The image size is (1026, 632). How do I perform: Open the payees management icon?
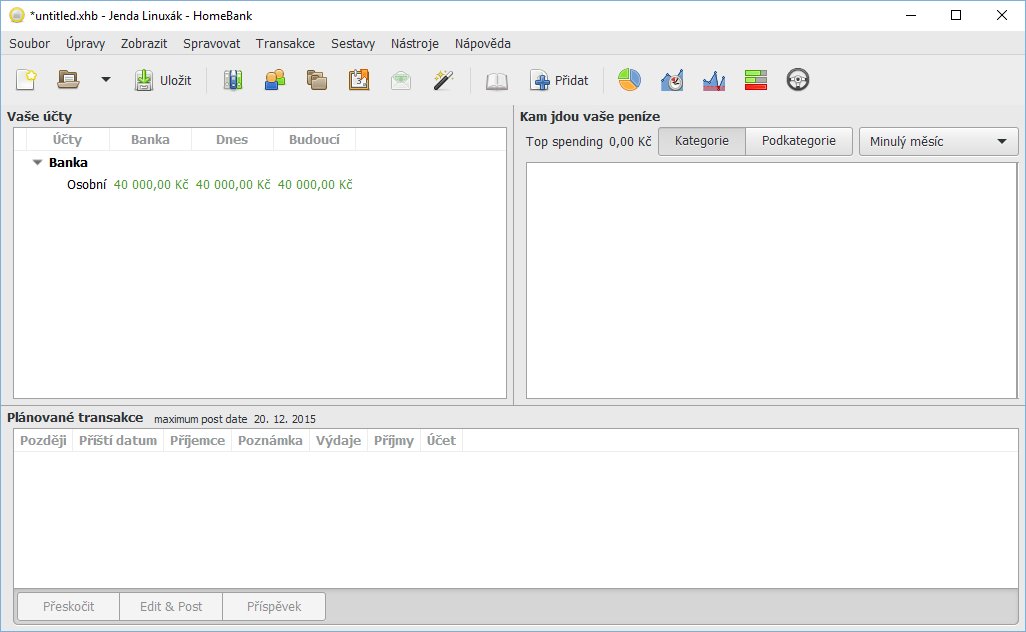[x=275, y=80]
